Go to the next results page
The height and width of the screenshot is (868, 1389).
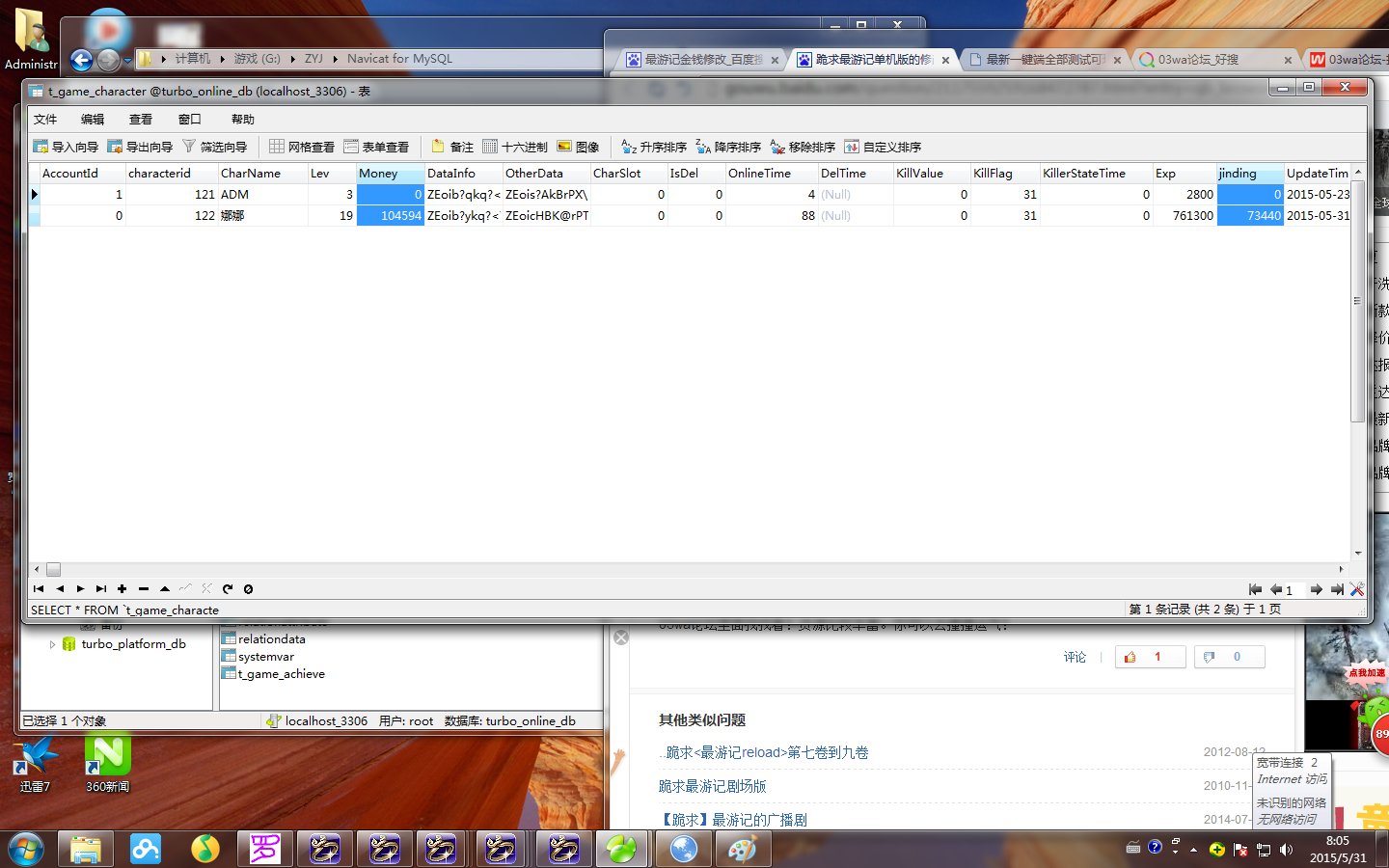tap(1316, 589)
